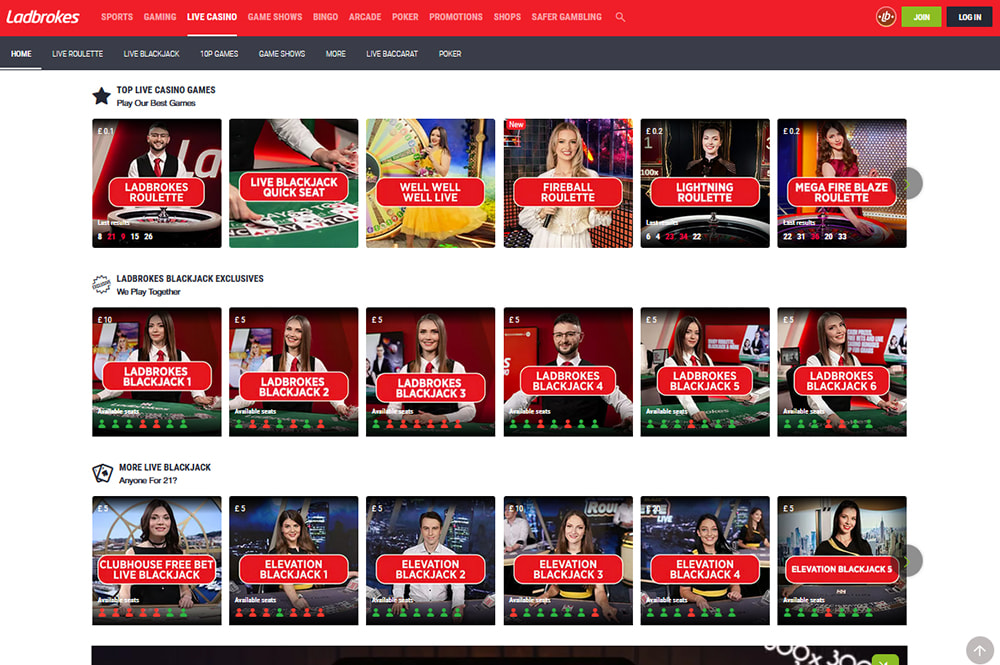Advance the Top Live Casino Games carousel arrow
Viewport: 1000px width, 665px height.
[907, 184]
